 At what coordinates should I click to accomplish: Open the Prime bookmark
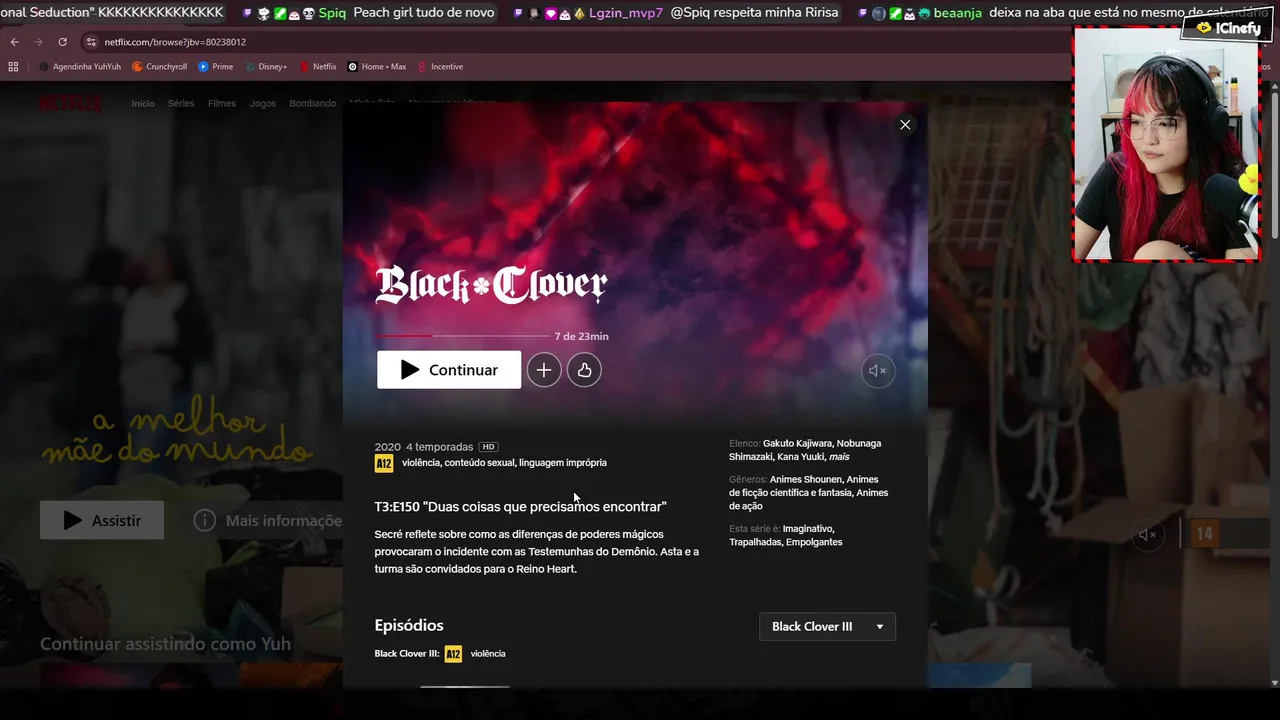click(216, 67)
